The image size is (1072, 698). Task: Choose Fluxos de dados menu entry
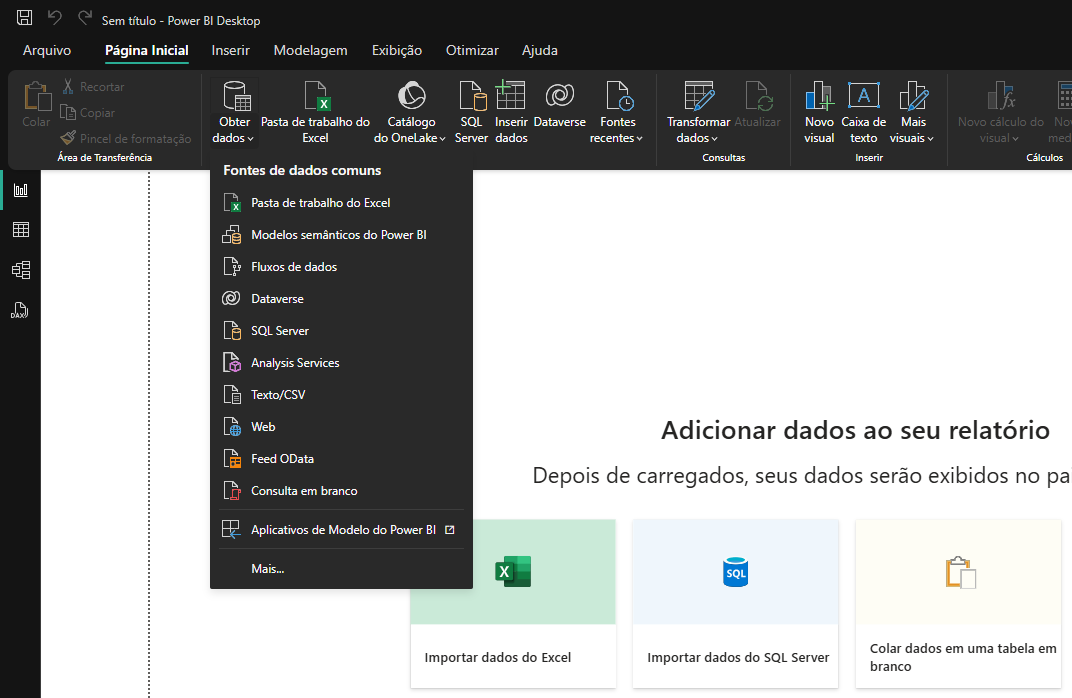(x=341, y=267)
